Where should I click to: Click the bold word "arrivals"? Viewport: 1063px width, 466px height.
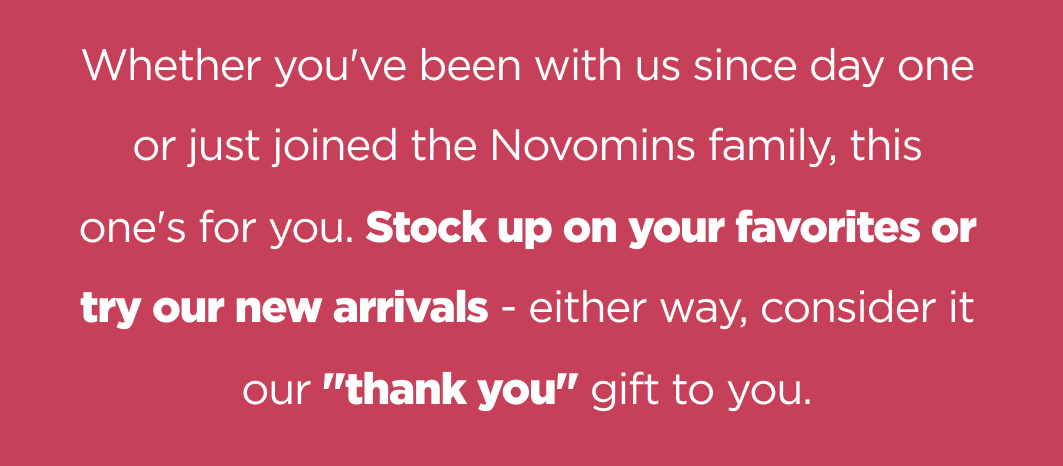click(410, 309)
